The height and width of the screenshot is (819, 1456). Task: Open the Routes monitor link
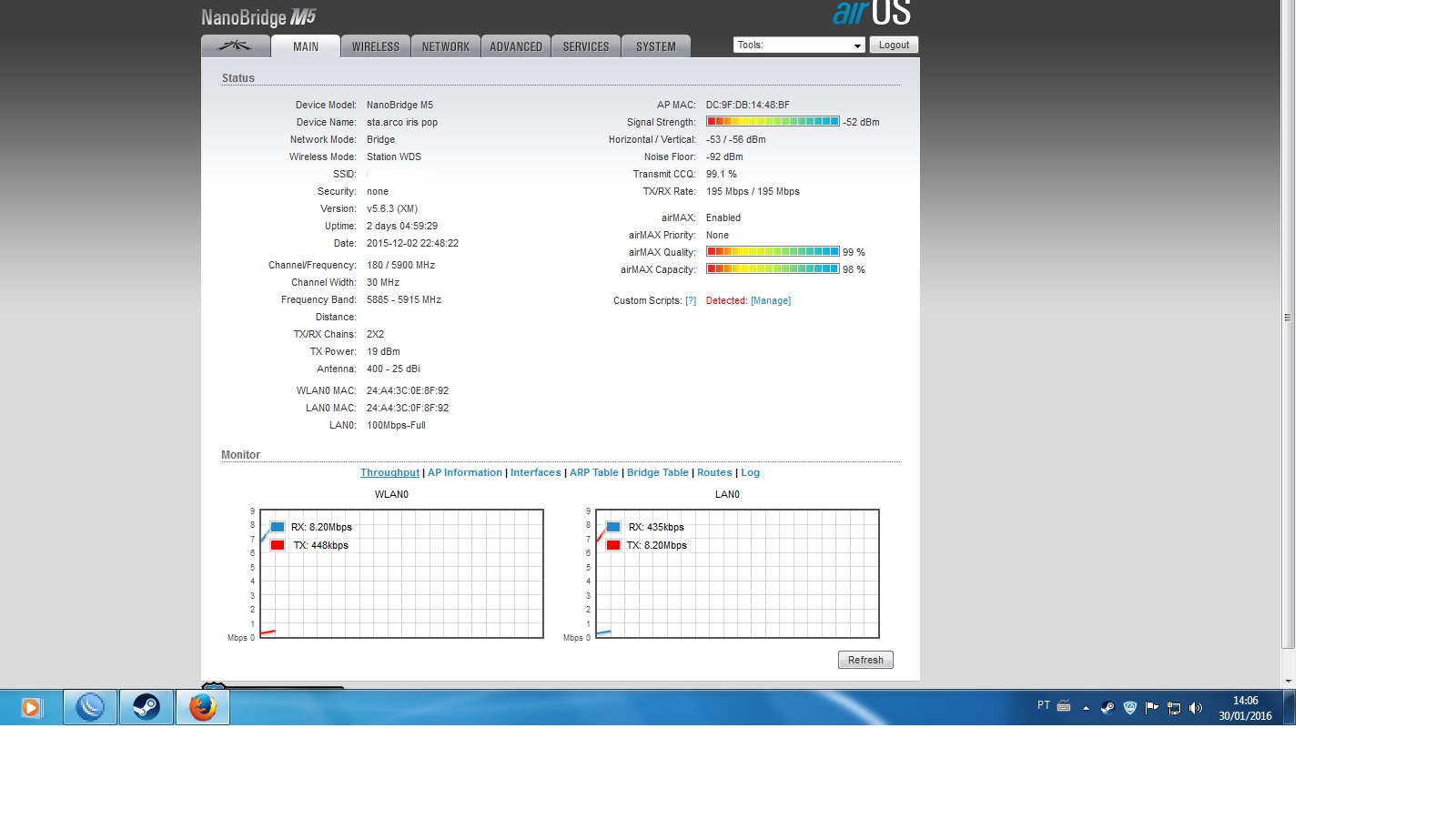point(714,473)
